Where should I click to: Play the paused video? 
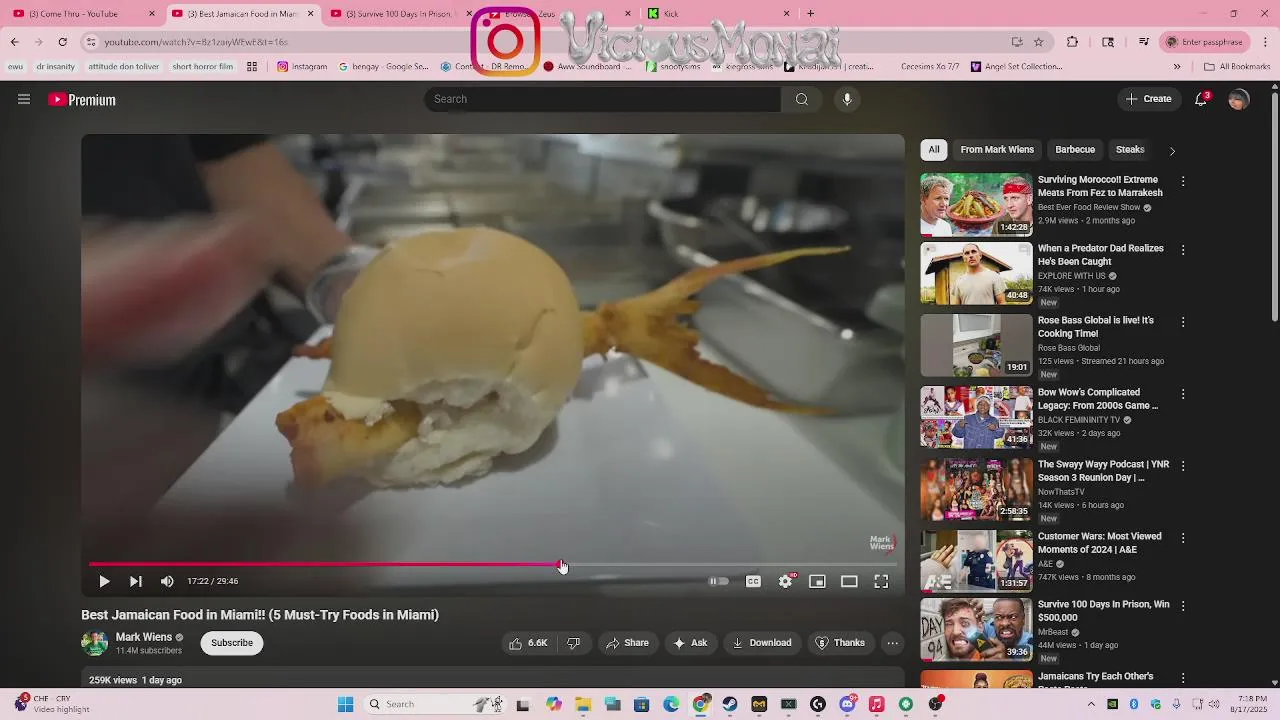coord(104,581)
